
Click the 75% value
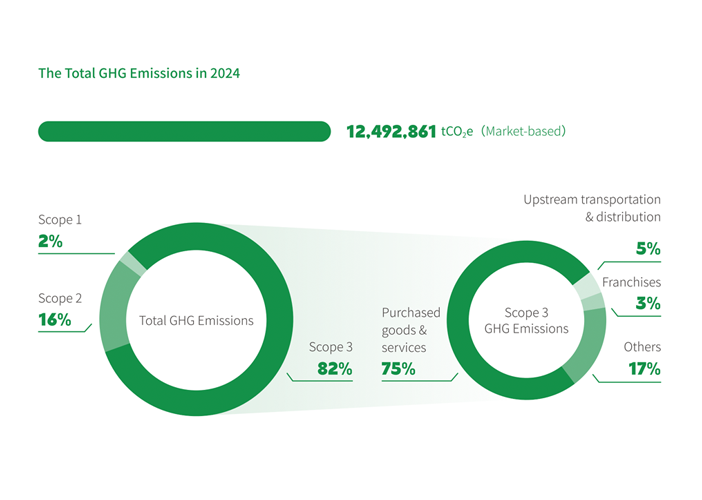(398, 369)
